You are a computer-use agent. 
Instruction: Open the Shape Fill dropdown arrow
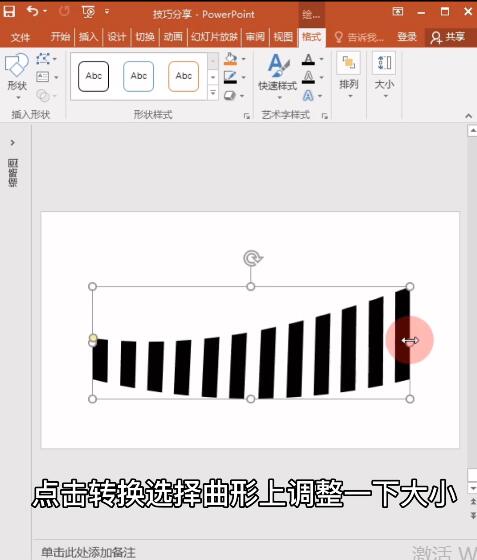(x=243, y=59)
